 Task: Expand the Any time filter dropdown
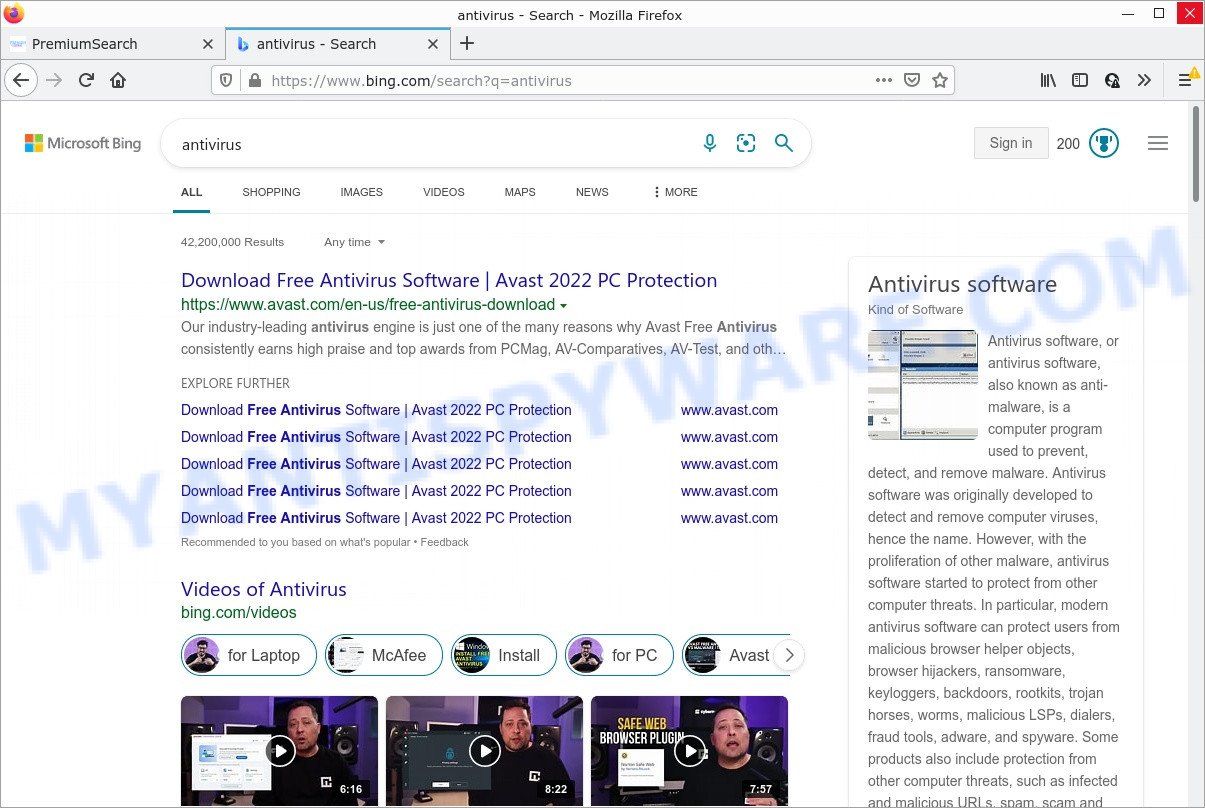pyautogui.click(x=354, y=242)
